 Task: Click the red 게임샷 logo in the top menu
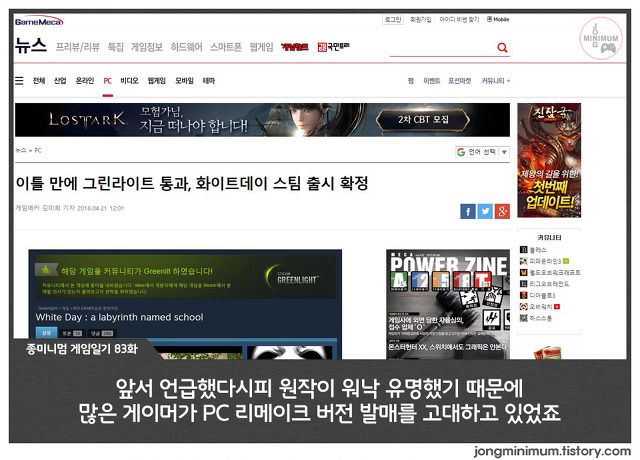pos(295,47)
